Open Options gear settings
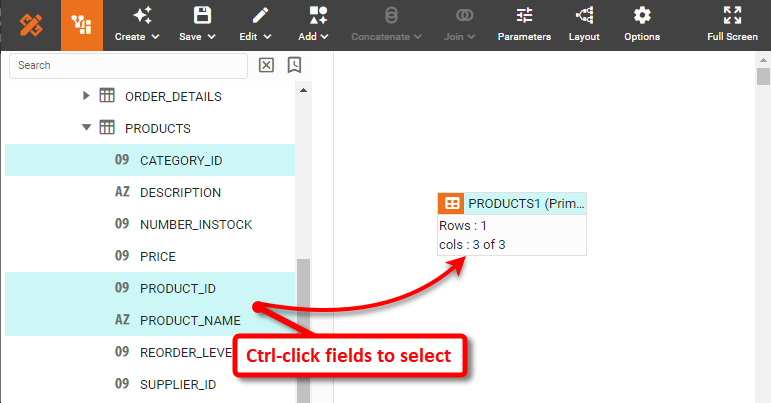This screenshot has height=403, width=771. pos(642,26)
